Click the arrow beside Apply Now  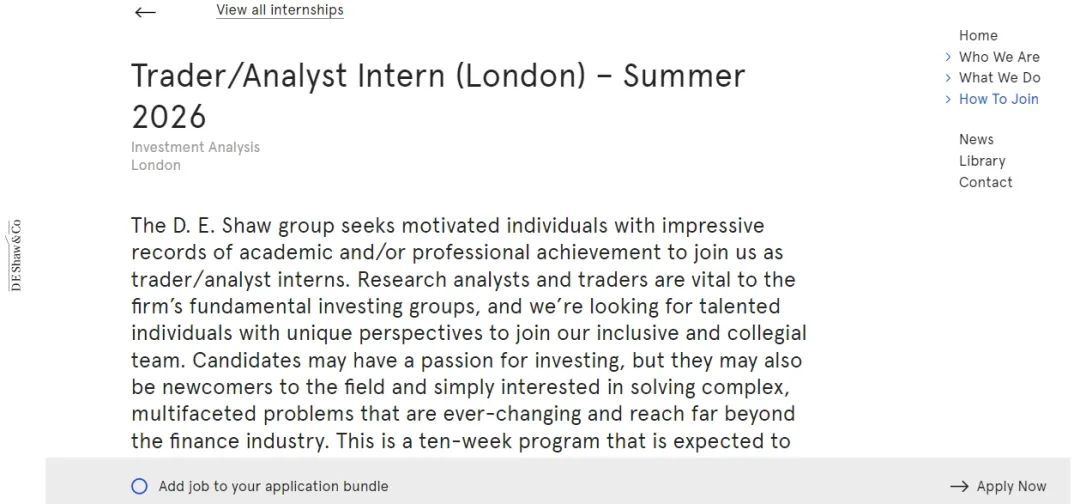959,487
